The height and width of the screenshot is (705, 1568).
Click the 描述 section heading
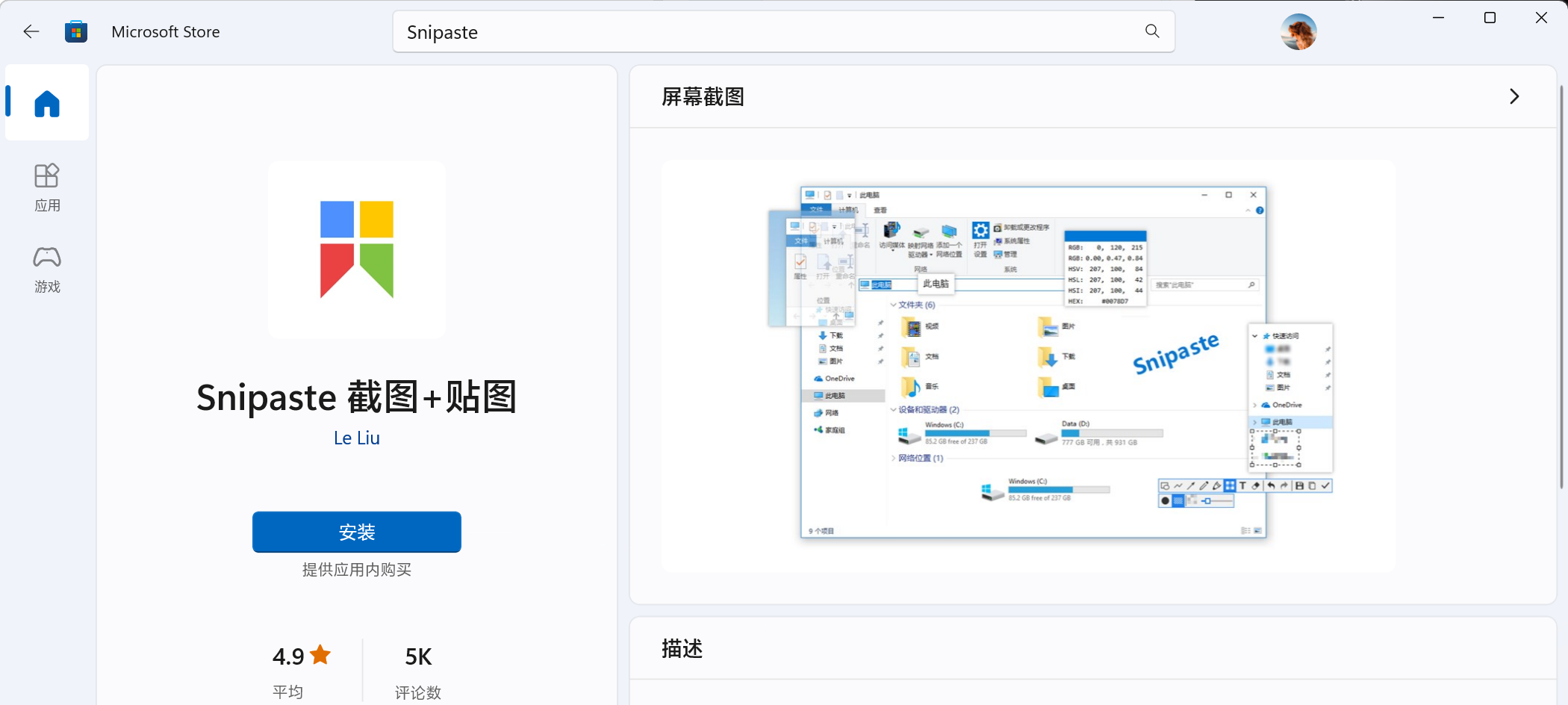[x=682, y=649]
